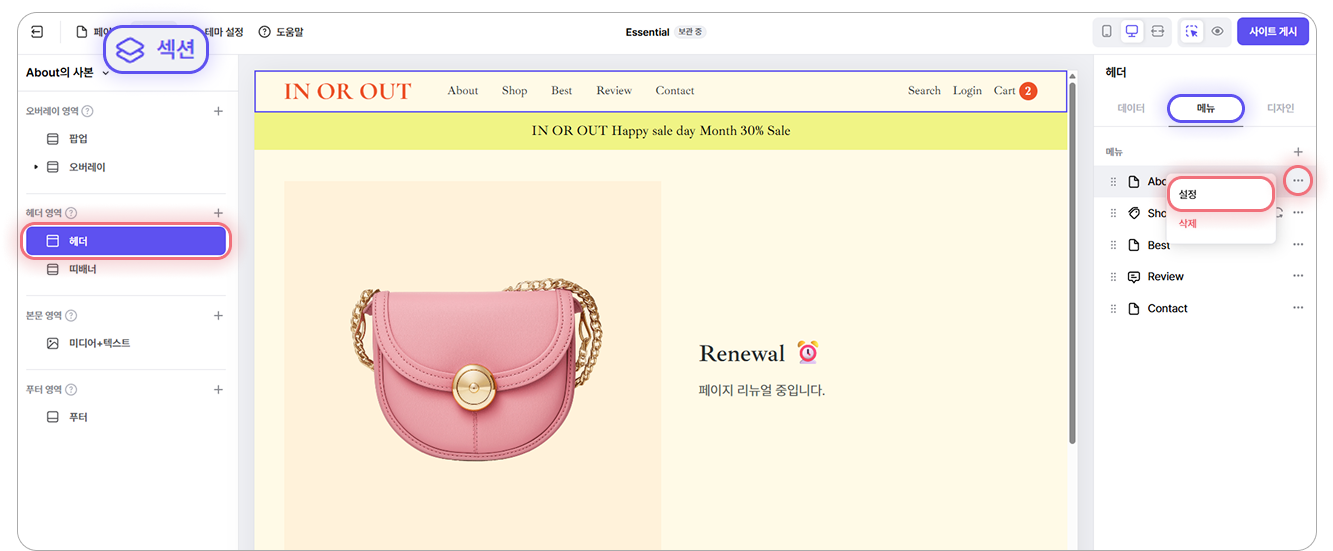1333x551 pixels.
Task: Click drag handle of Best menu row
Action: 1113,245
